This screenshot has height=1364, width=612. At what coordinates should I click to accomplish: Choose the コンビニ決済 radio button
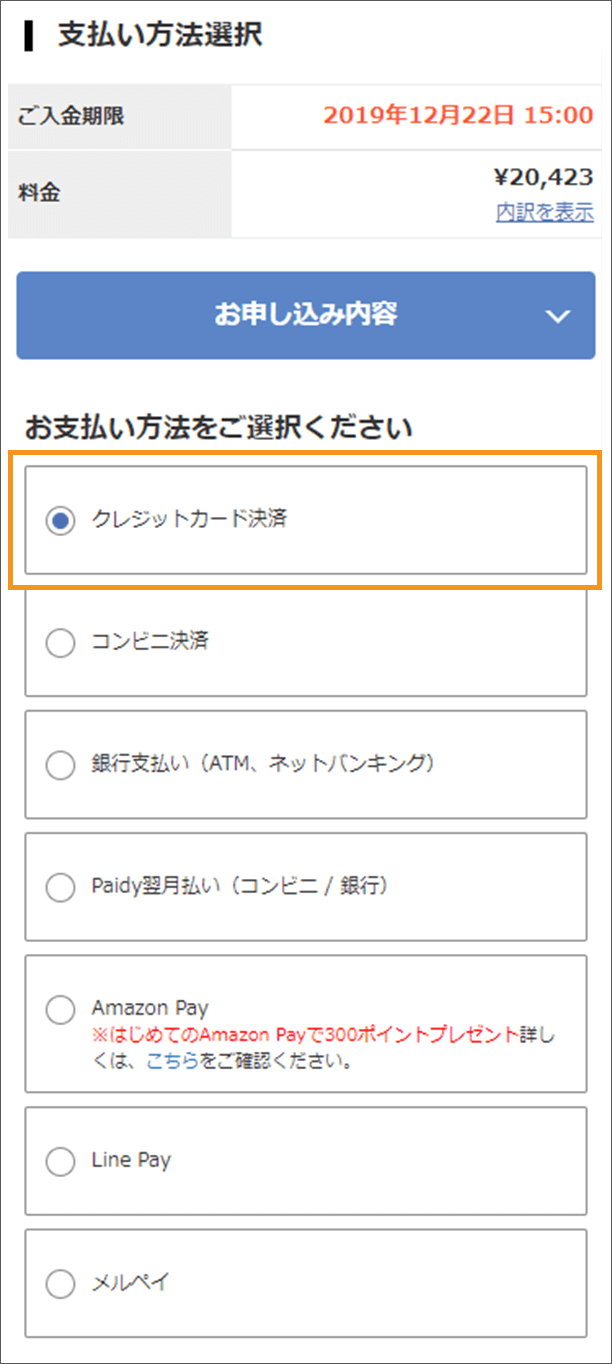pos(61,643)
